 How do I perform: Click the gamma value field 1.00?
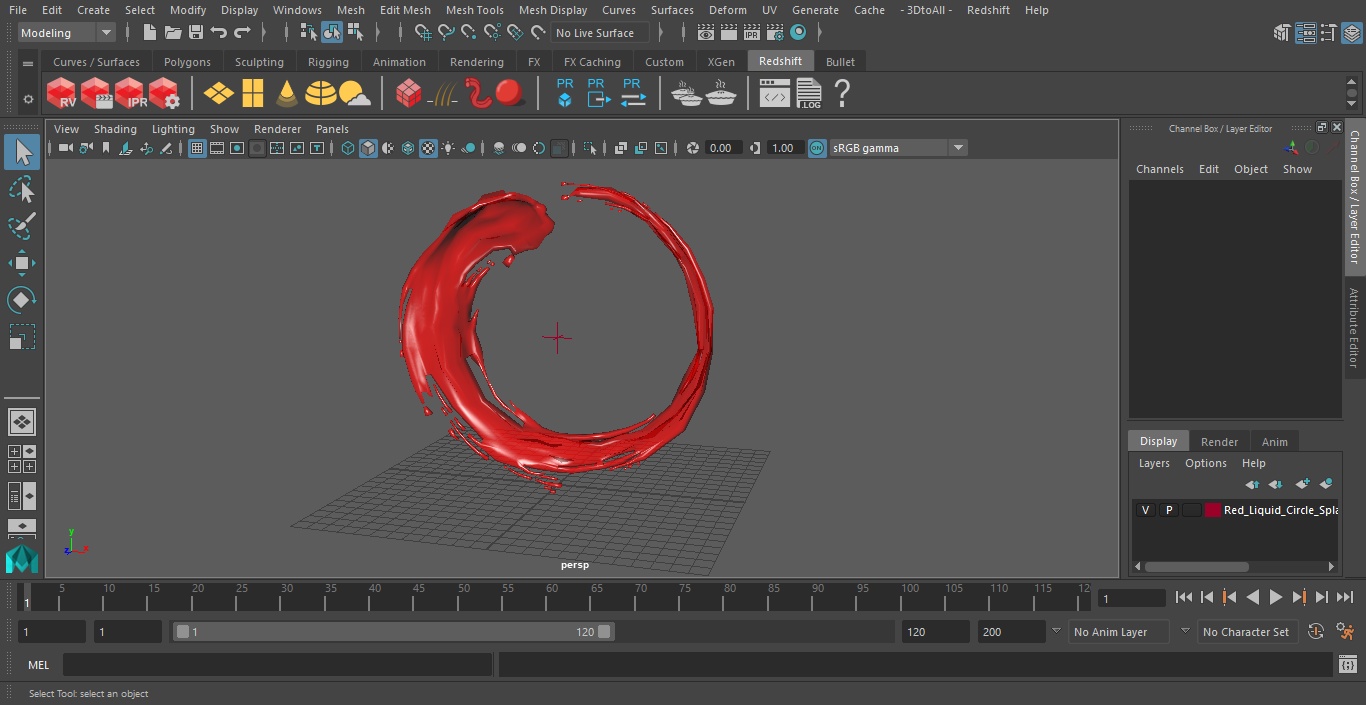783,148
